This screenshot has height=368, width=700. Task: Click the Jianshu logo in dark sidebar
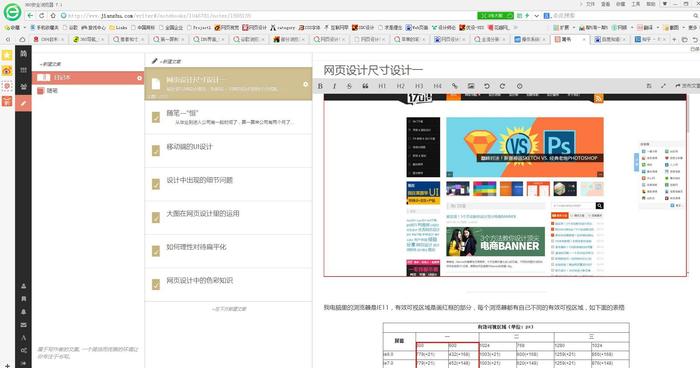coord(23,54)
